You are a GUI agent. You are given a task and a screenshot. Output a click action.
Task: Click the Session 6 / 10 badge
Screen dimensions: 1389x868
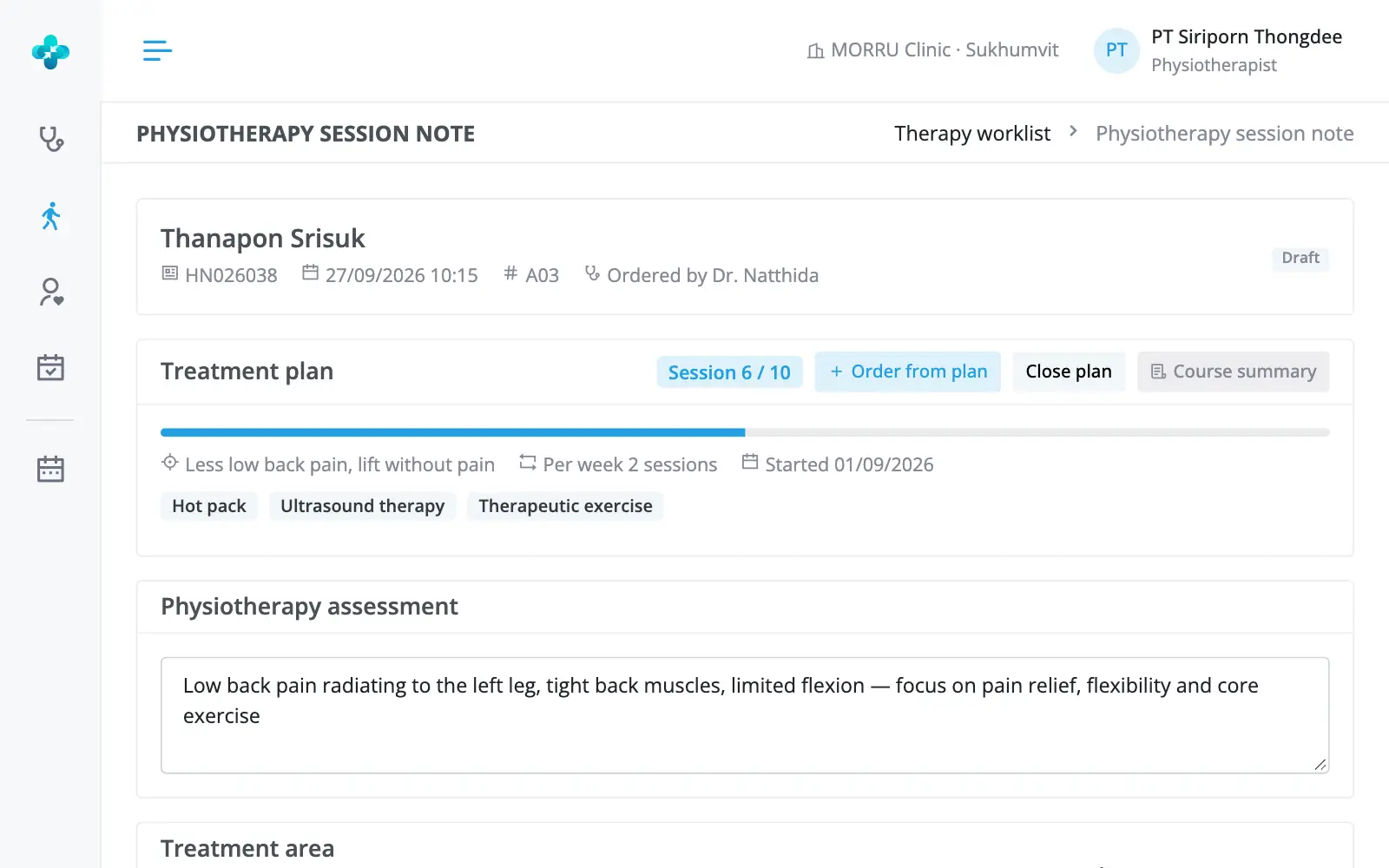pyautogui.click(x=729, y=372)
